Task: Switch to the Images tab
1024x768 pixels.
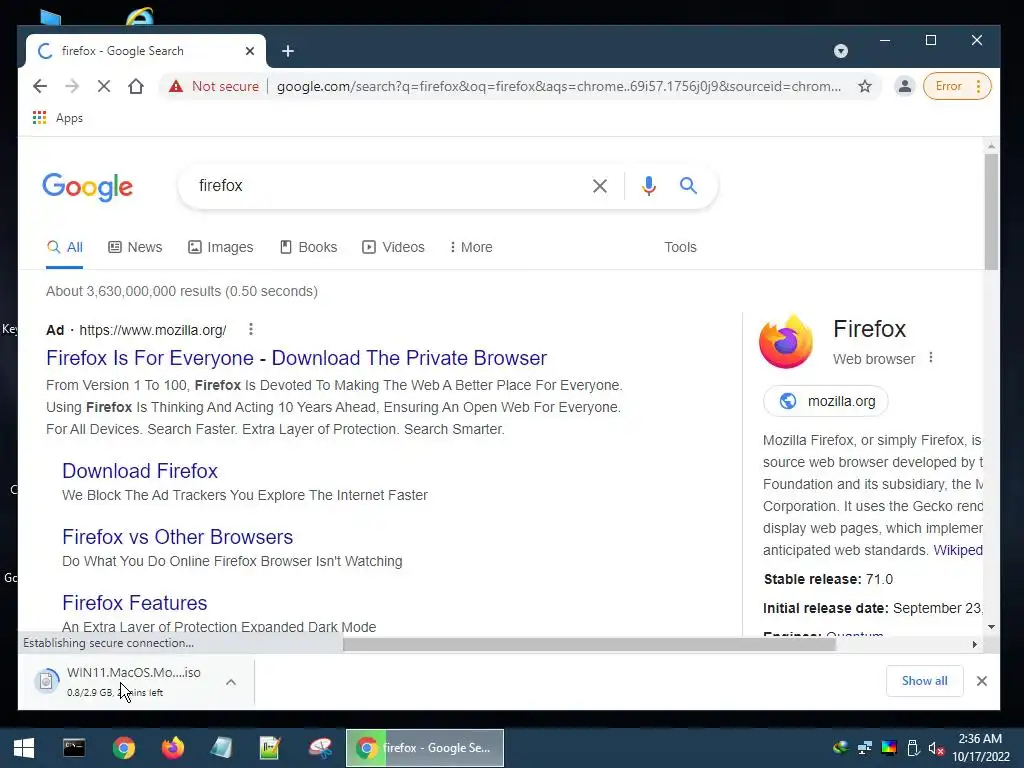Action: tap(221, 248)
